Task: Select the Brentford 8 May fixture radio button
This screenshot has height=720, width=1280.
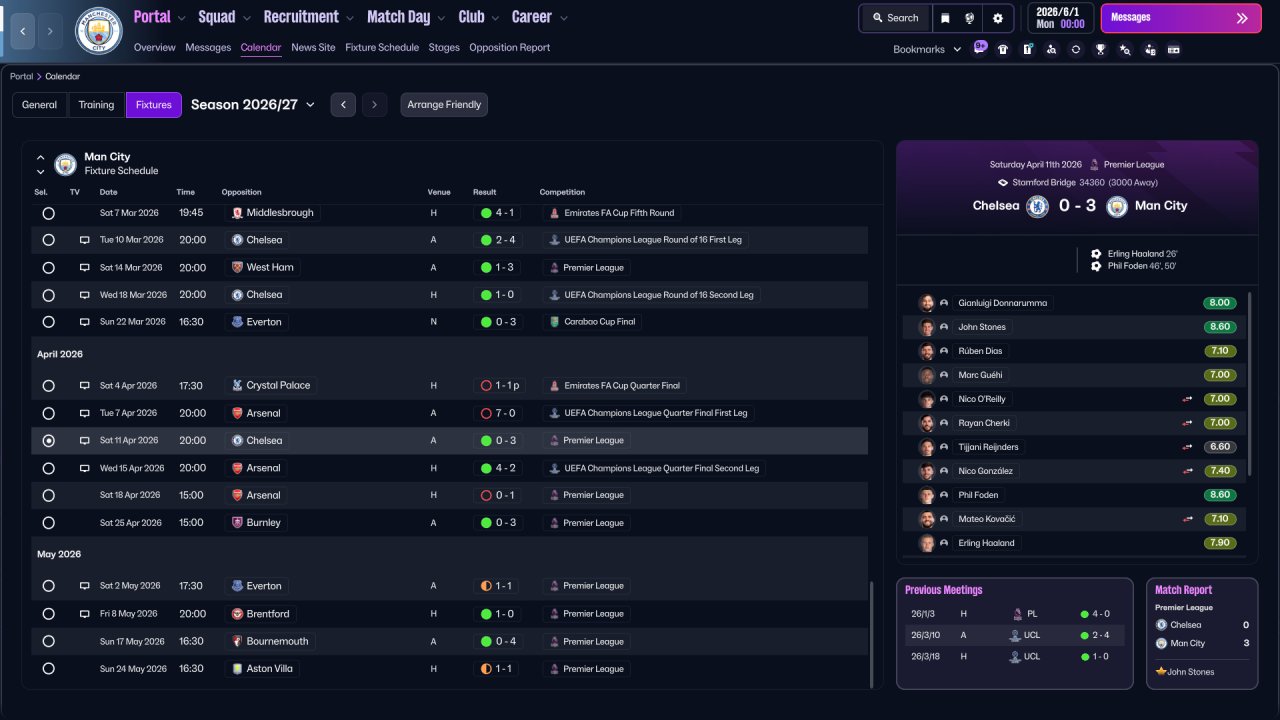Action: click(48, 614)
